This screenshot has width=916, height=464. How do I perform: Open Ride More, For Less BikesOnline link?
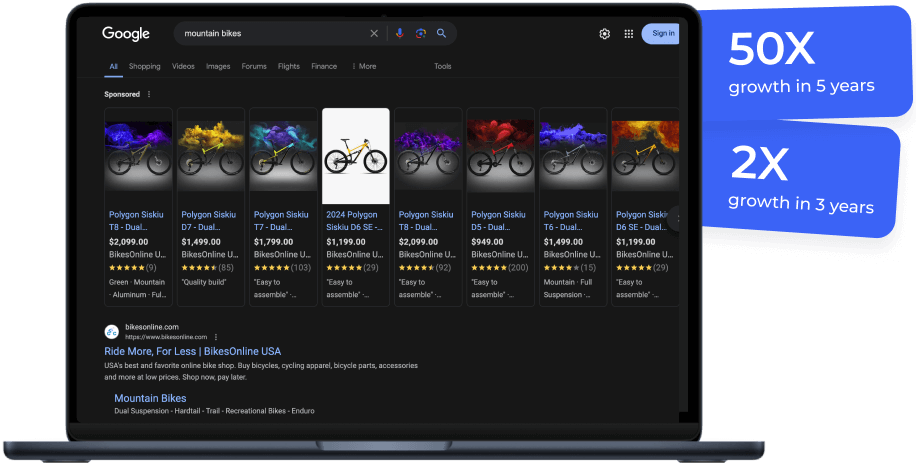192,352
